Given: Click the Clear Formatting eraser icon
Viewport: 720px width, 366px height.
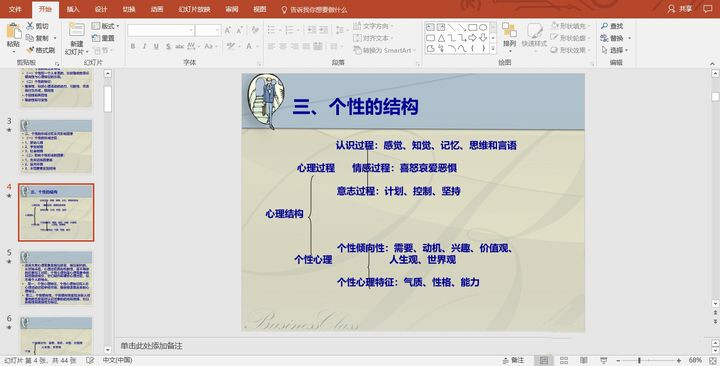Looking at the screenshot, I should (255, 30).
